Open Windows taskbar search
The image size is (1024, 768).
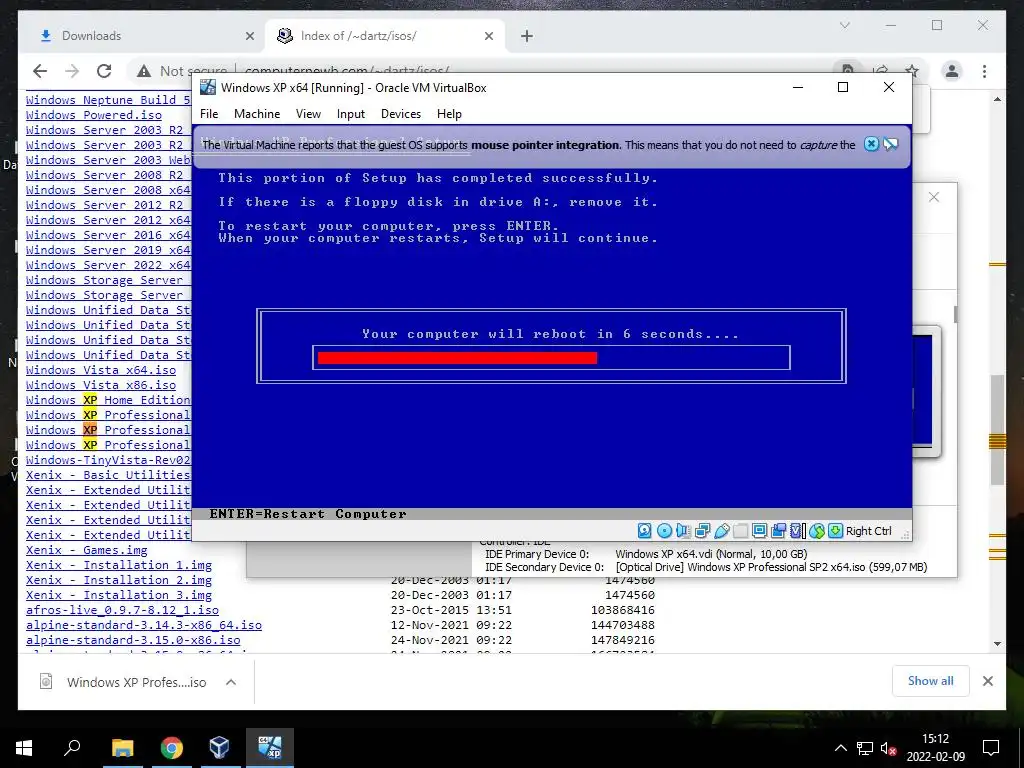pos(72,748)
